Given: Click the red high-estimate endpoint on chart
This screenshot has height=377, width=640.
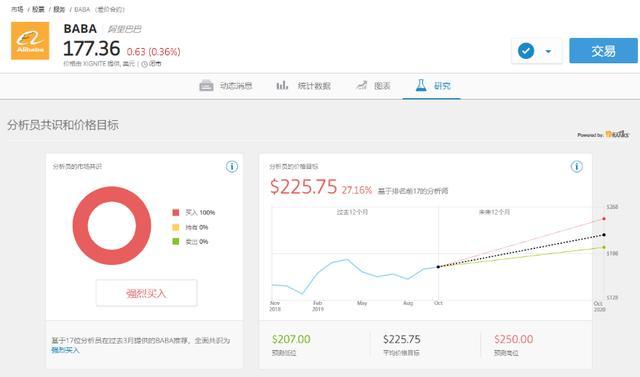Looking at the screenshot, I should 604,219.
